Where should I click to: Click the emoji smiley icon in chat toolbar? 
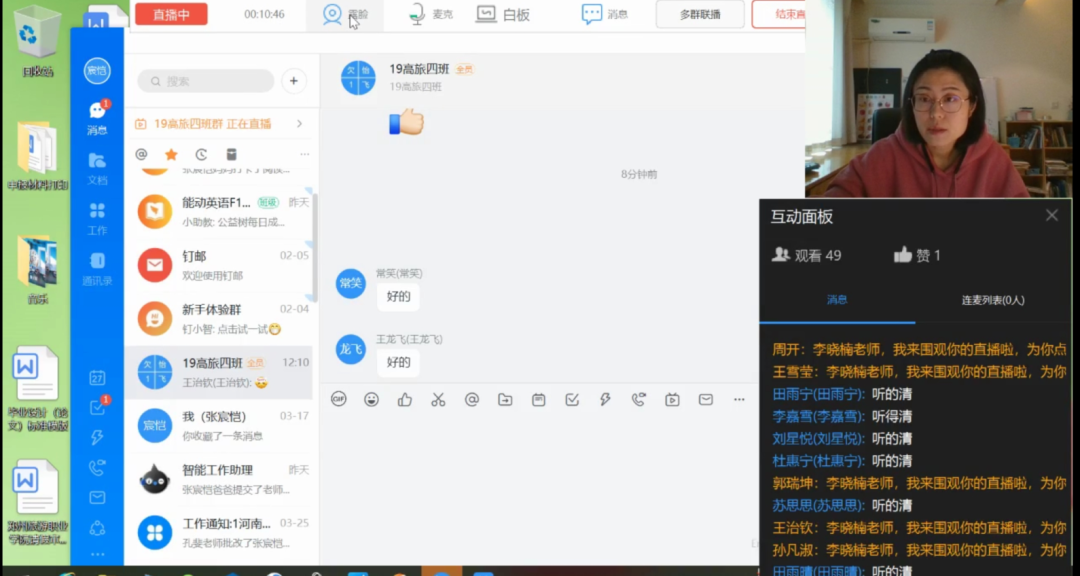pos(371,399)
